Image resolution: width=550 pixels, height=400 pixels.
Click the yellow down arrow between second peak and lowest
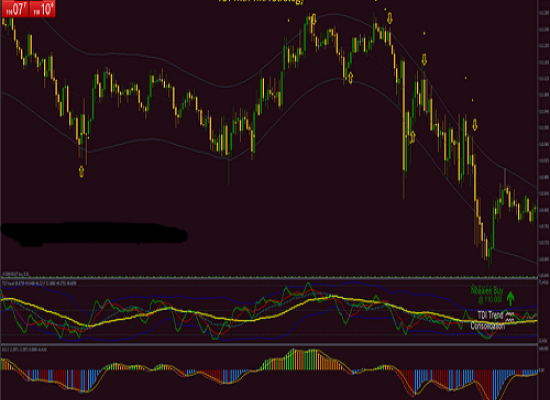(424, 60)
